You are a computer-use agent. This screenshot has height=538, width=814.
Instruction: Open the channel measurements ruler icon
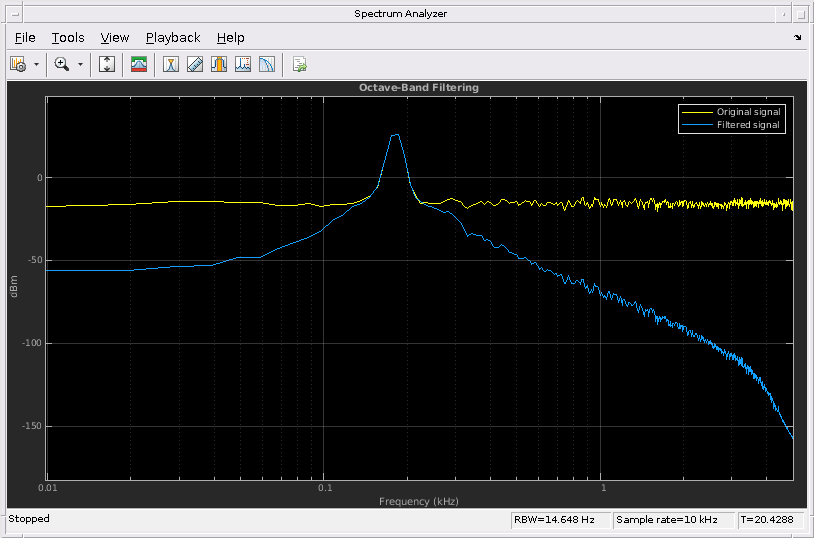click(x=195, y=64)
